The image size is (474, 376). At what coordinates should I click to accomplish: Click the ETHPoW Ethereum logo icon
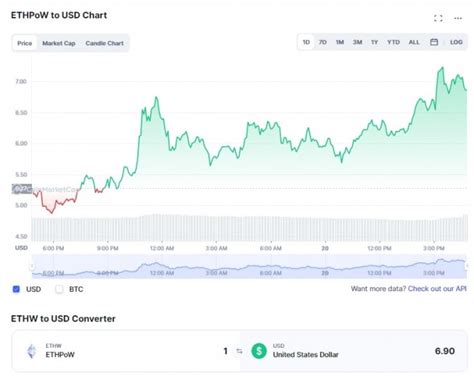coord(32,351)
